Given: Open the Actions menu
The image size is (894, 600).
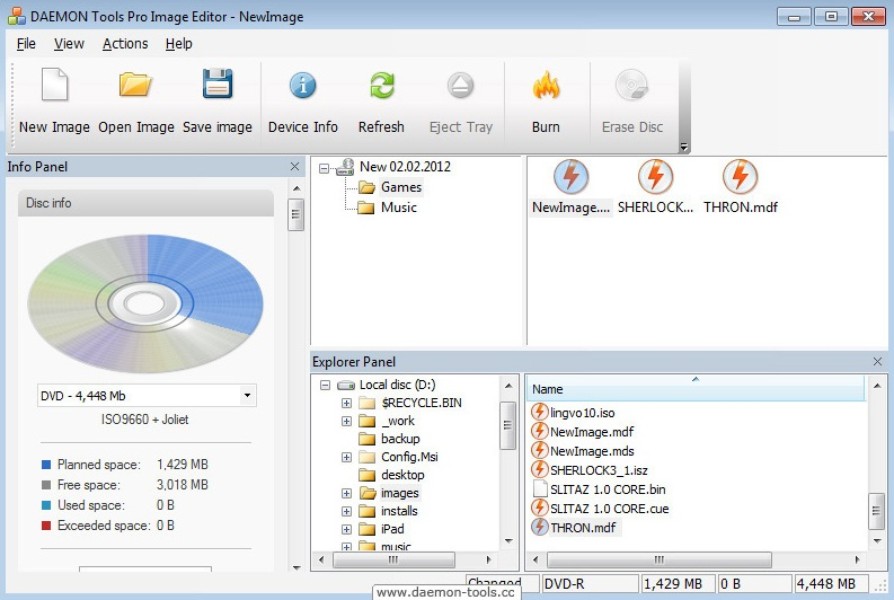Looking at the screenshot, I should click(125, 44).
